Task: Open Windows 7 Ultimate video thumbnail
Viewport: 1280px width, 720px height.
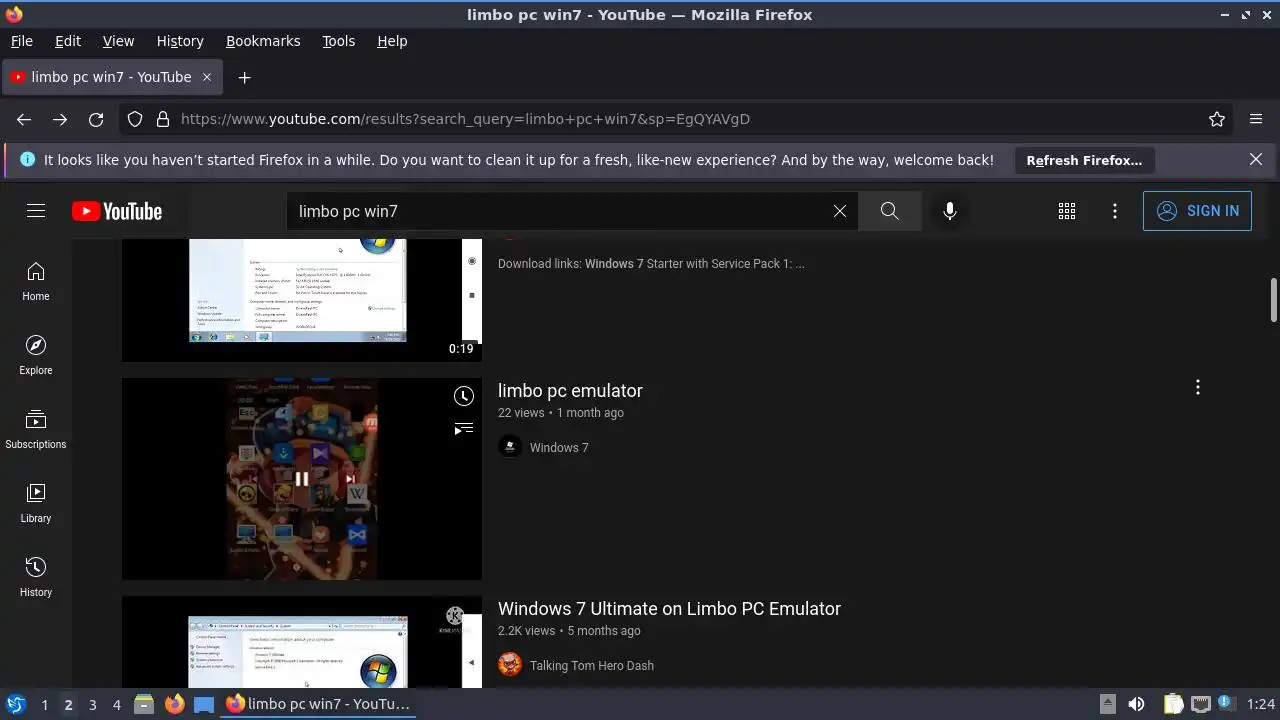Action: (x=302, y=642)
